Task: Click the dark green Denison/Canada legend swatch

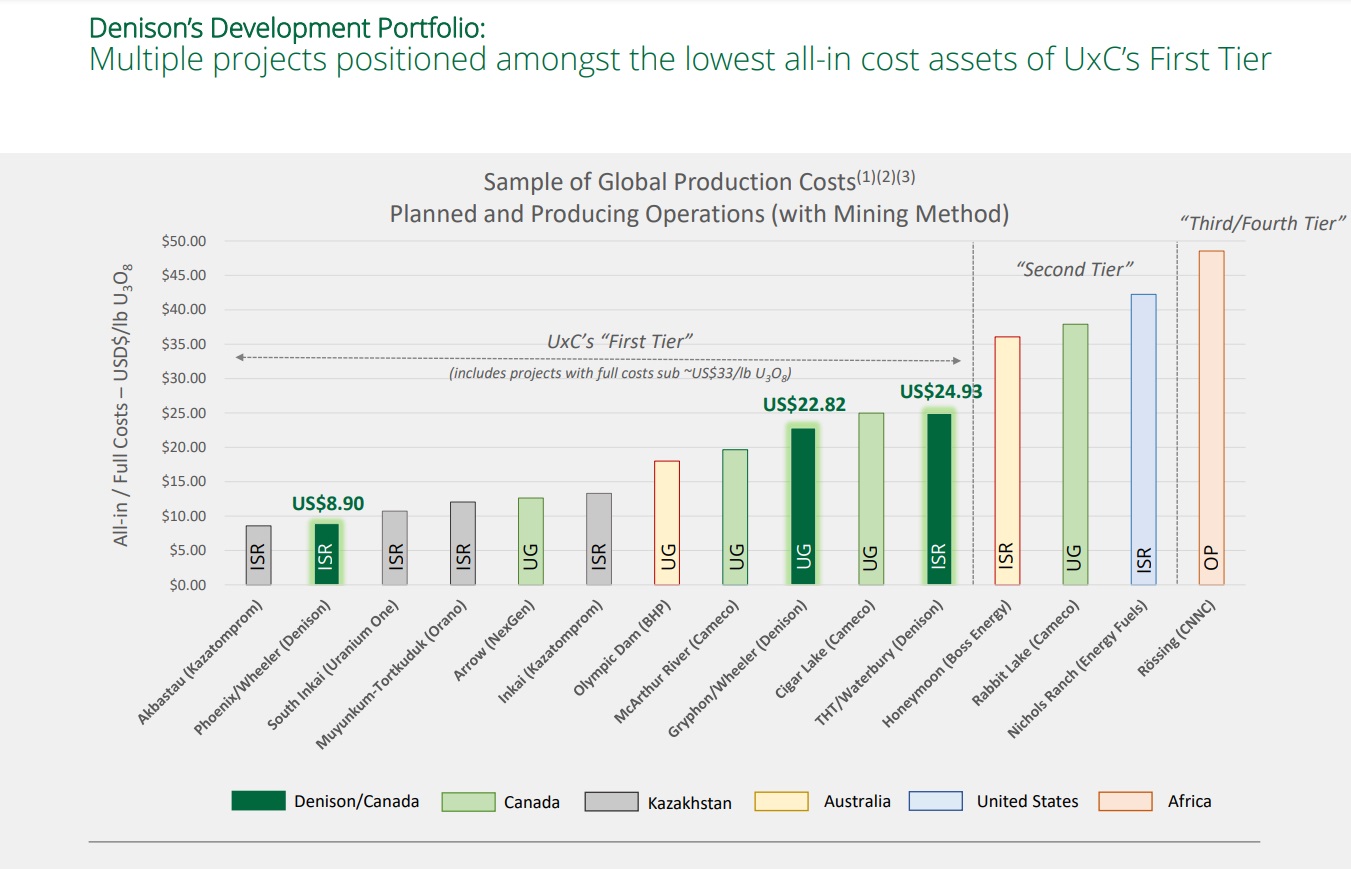Action: click(257, 801)
